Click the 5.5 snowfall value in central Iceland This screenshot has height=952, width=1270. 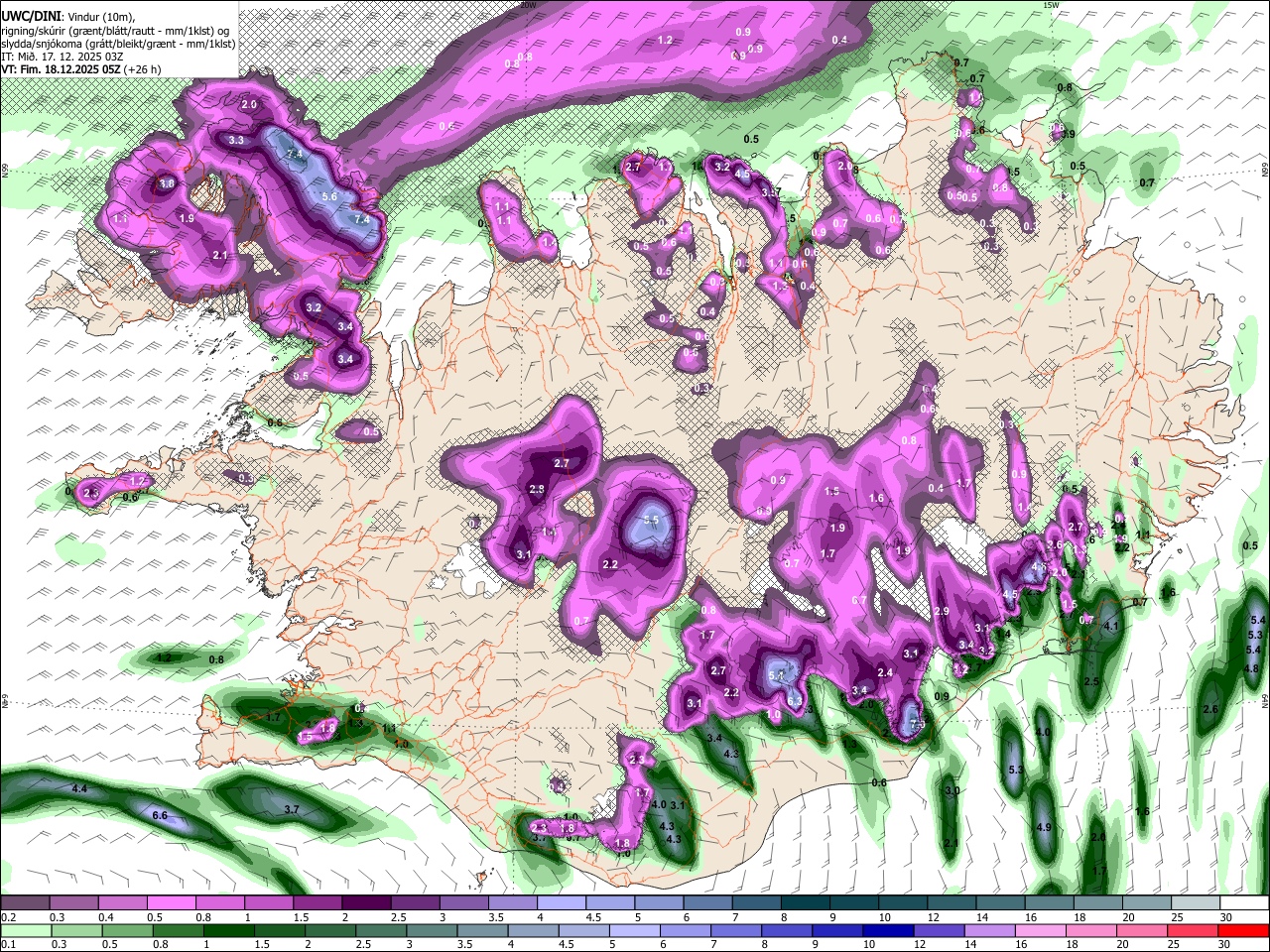pos(652,519)
